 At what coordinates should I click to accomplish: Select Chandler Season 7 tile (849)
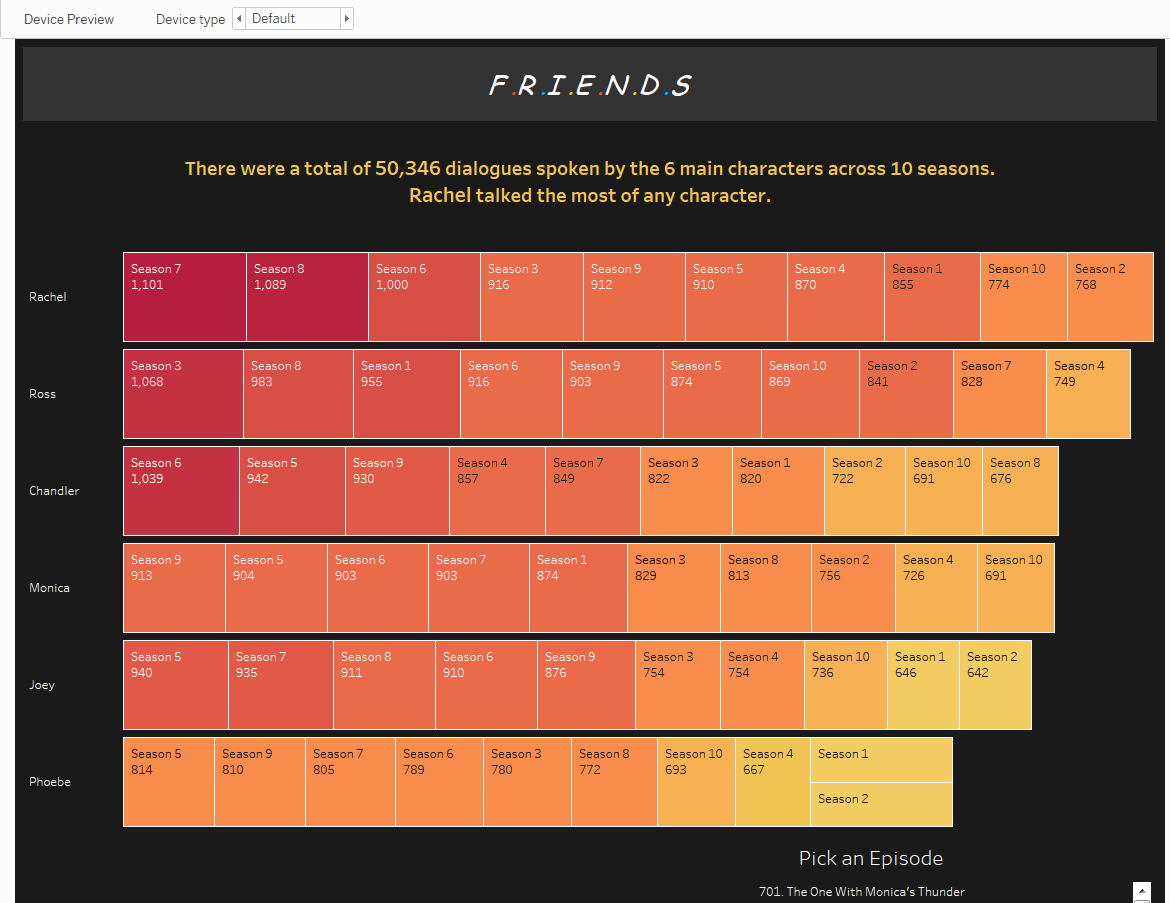click(x=593, y=491)
